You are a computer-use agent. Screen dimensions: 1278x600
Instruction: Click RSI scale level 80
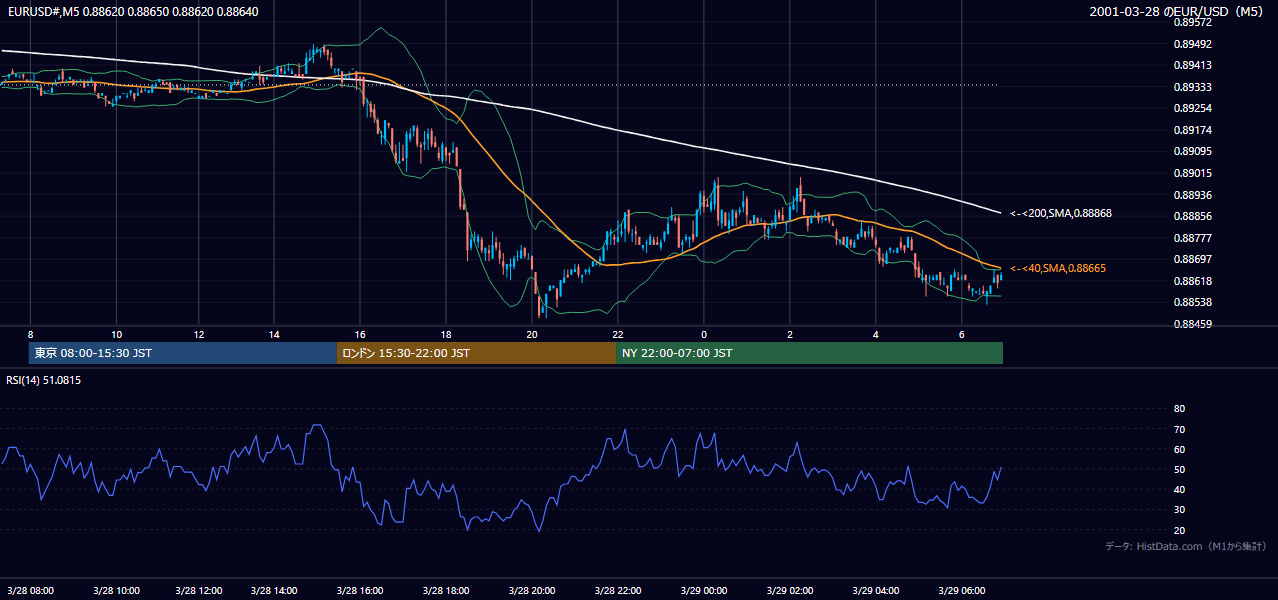pos(1179,409)
